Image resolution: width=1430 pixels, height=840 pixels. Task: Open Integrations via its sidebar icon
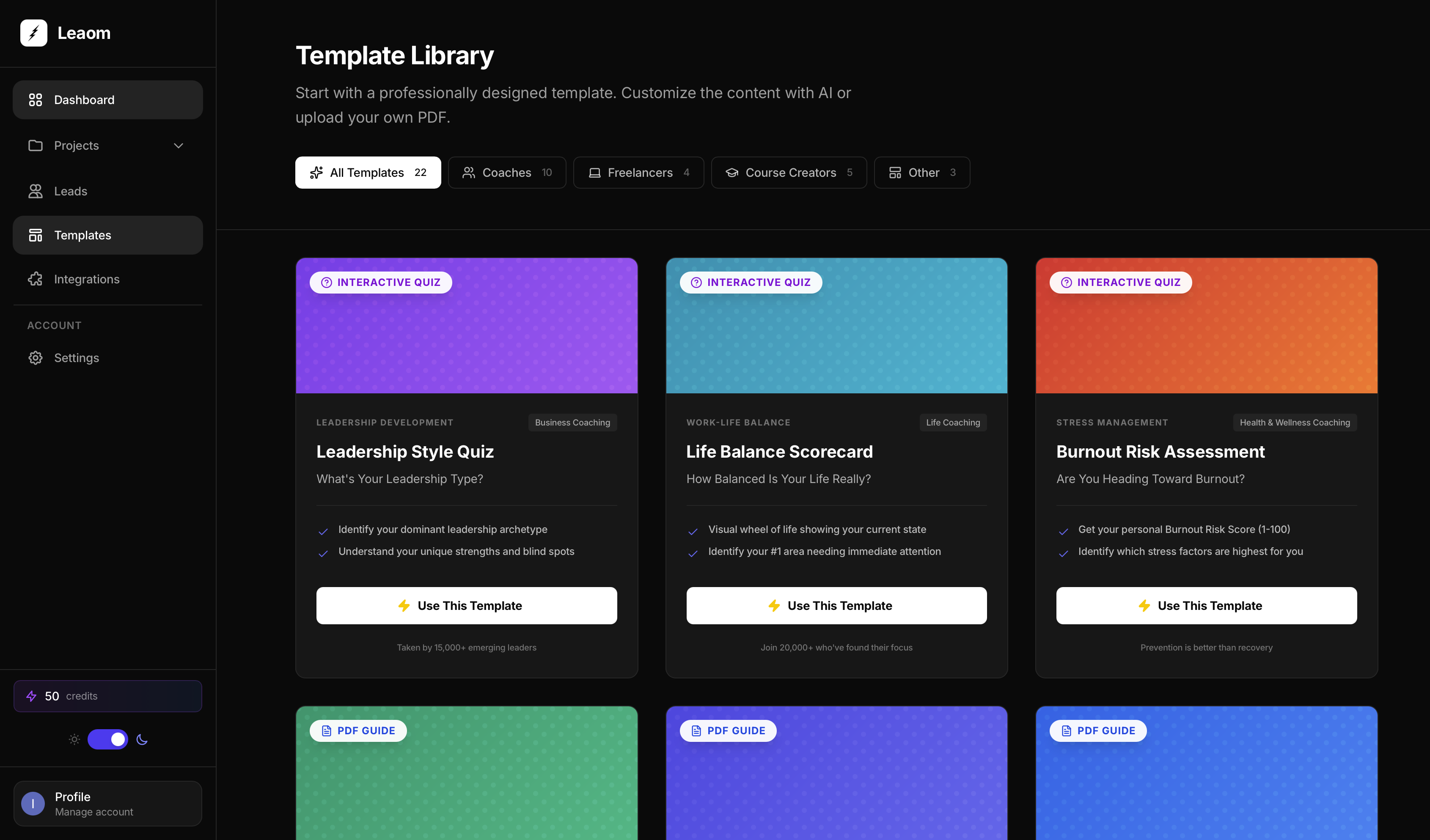35,279
